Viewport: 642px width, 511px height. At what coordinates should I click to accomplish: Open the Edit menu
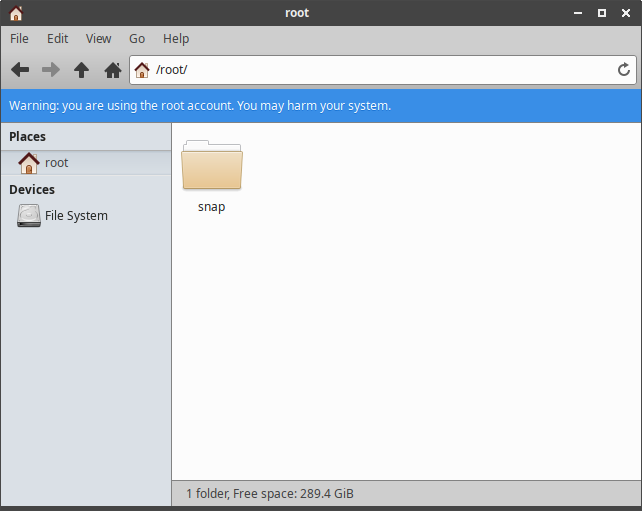pyautogui.click(x=57, y=38)
